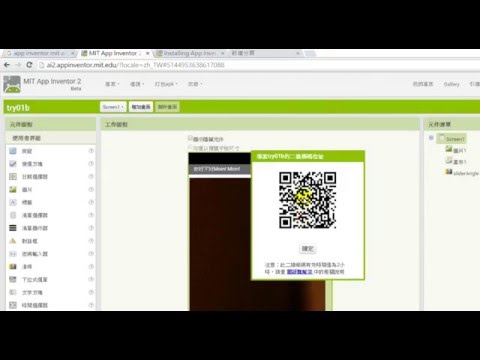Collapse the Screen1 tree expander
Image resolution: width=480 pixels, height=360 pixels.
[431, 138]
